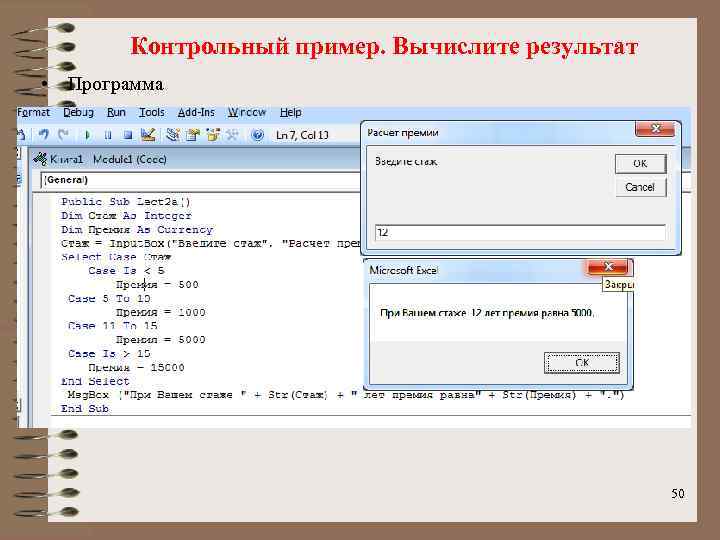The image size is (720, 540).
Task: Click the greyed Redo icon in the toolbar
Action: pos(63,135)
